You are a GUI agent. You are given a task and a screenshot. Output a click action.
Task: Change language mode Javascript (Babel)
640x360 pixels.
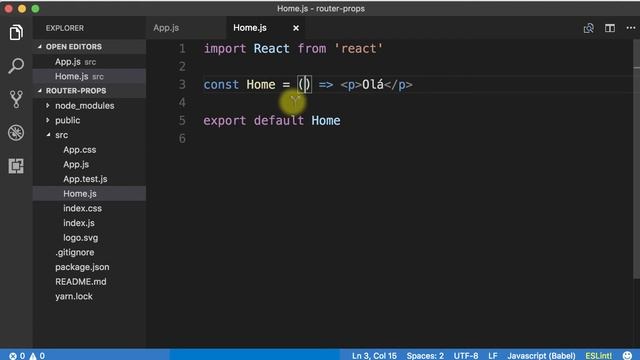click(541, 356)
